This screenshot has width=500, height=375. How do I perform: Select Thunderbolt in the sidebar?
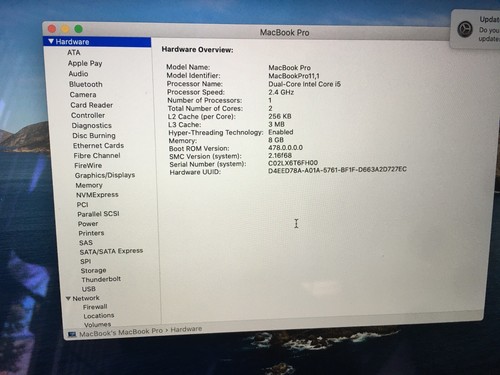[101, 280]
